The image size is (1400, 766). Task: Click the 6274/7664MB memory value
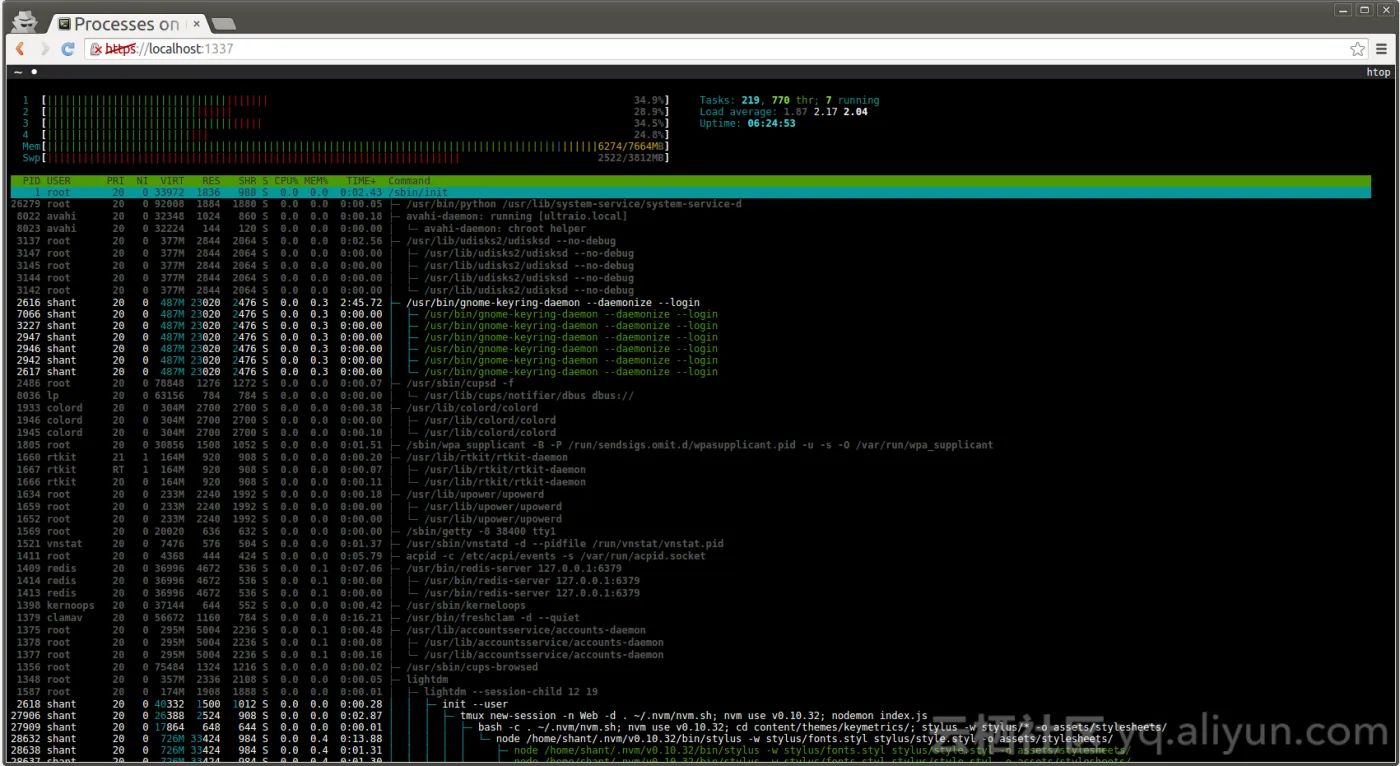coord(631,146)
